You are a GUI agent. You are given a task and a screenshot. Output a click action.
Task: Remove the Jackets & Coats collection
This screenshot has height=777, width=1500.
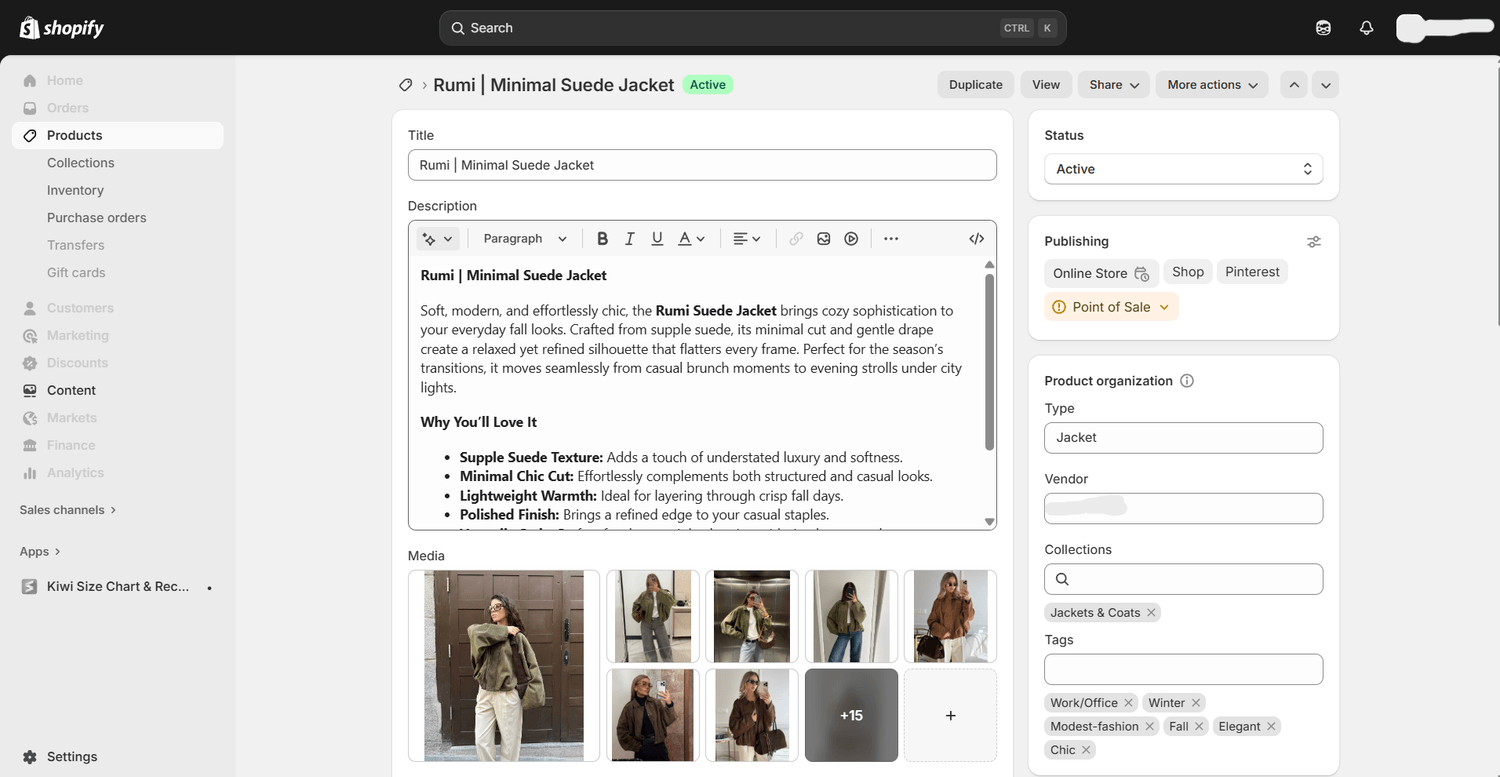(x=1151, y=613)
